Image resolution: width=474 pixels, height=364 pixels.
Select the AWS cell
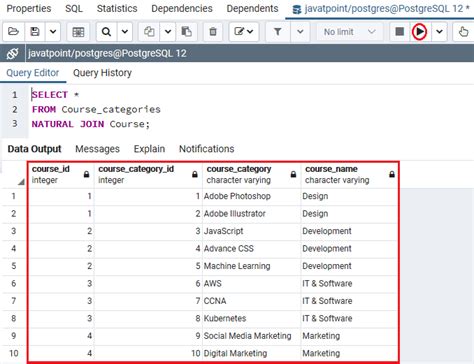(x=251, y=284)
